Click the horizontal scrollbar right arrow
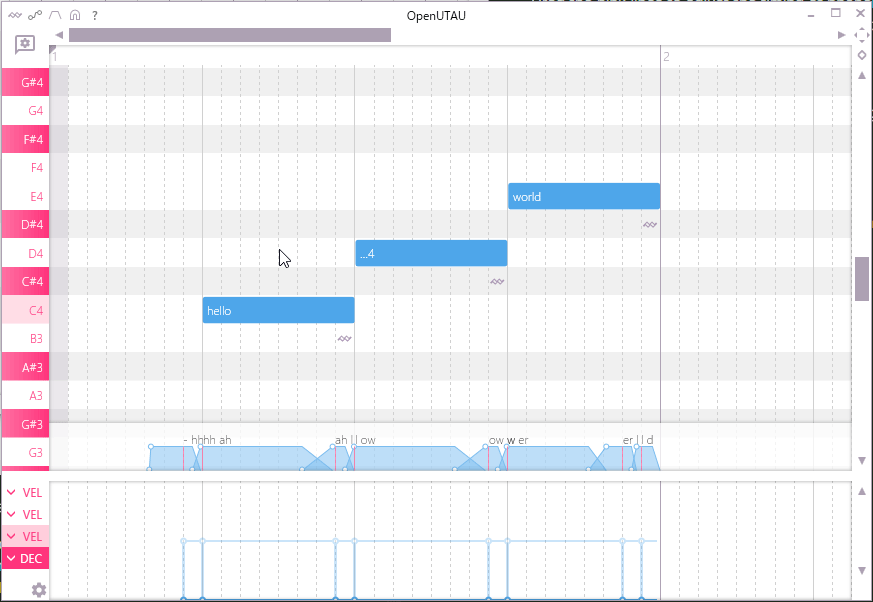This screenshot has height=602, width=873. [841, 35]
